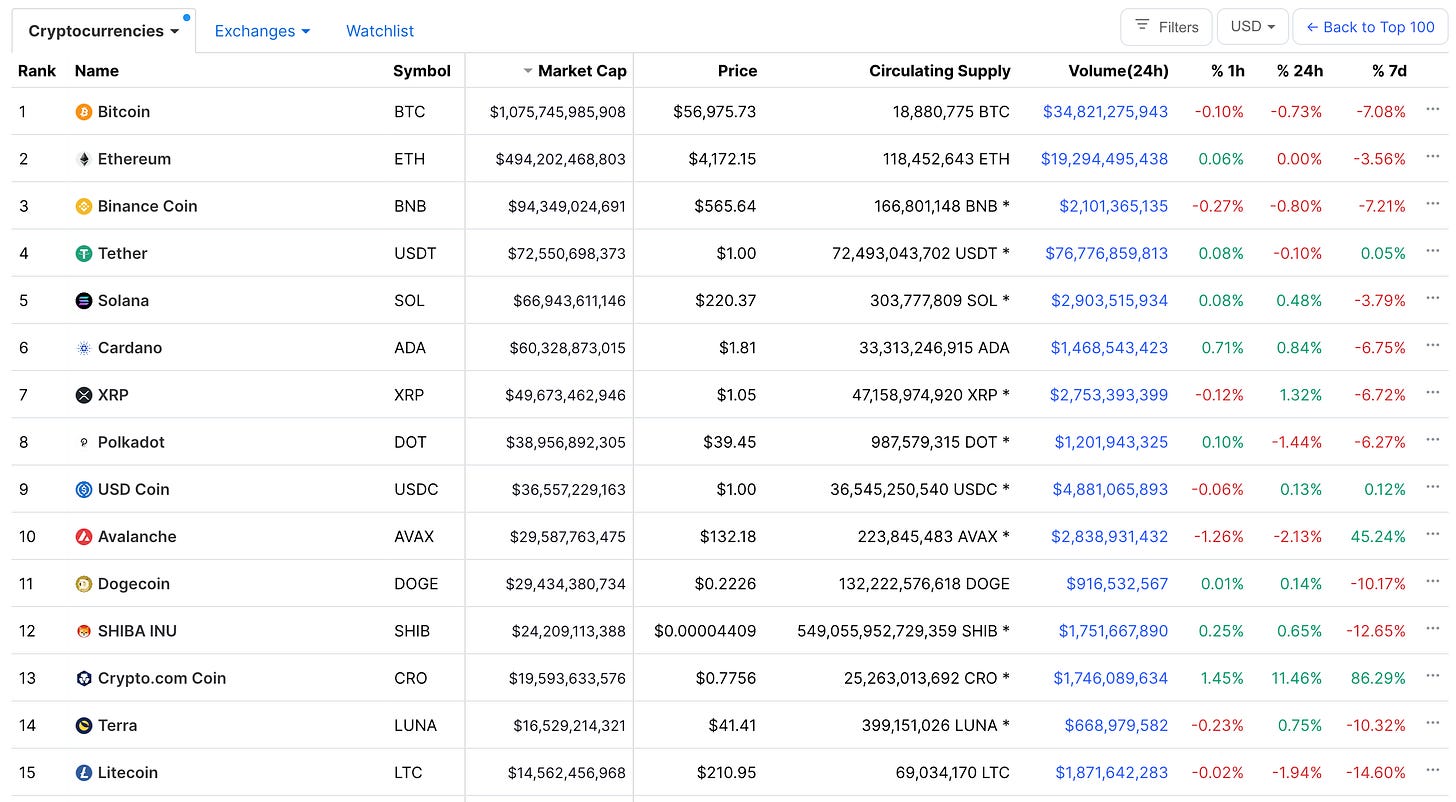Click Terra price $41.41
This screenshot has height=802, width=1456.
pyautogui.click(x=732, y=725)
